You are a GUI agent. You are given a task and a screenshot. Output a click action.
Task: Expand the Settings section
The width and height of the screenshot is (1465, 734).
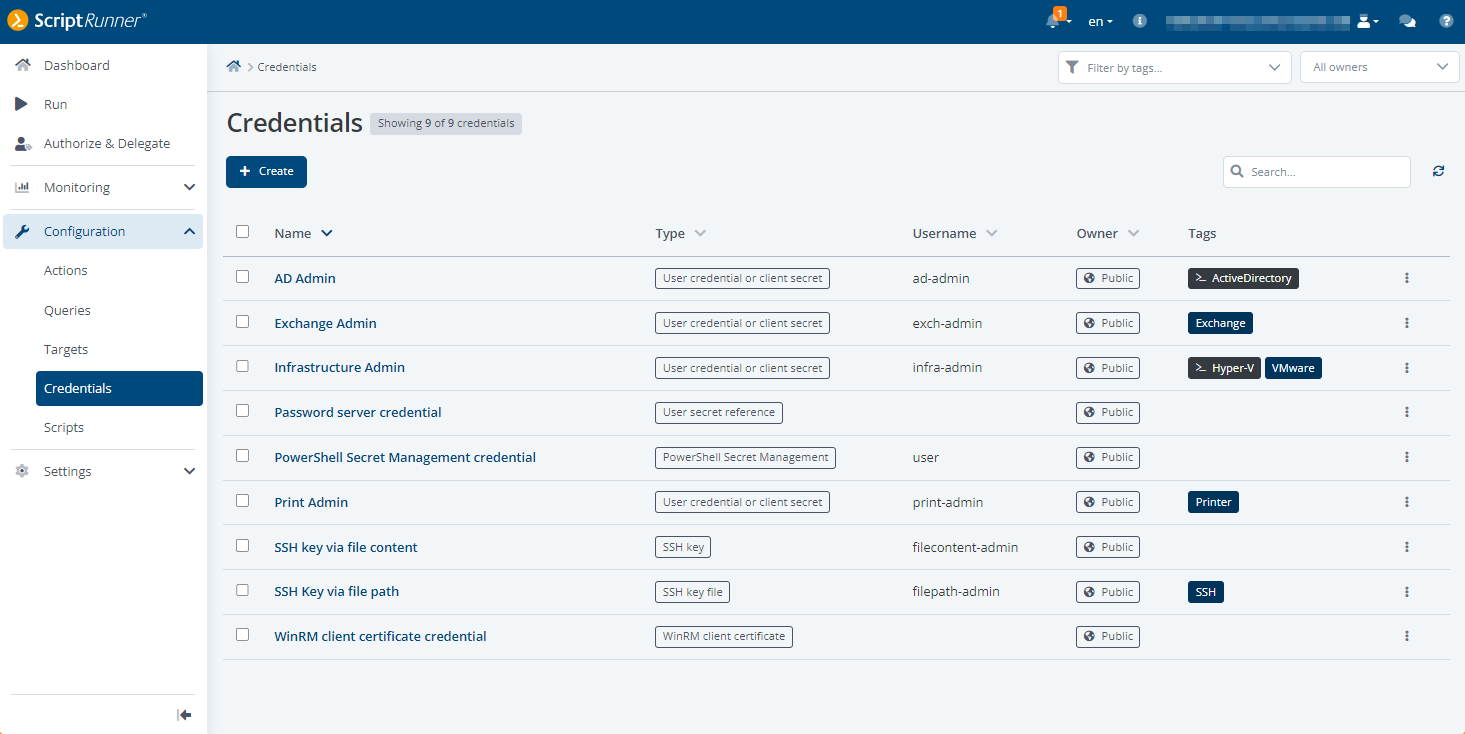[x=104, y=471]
